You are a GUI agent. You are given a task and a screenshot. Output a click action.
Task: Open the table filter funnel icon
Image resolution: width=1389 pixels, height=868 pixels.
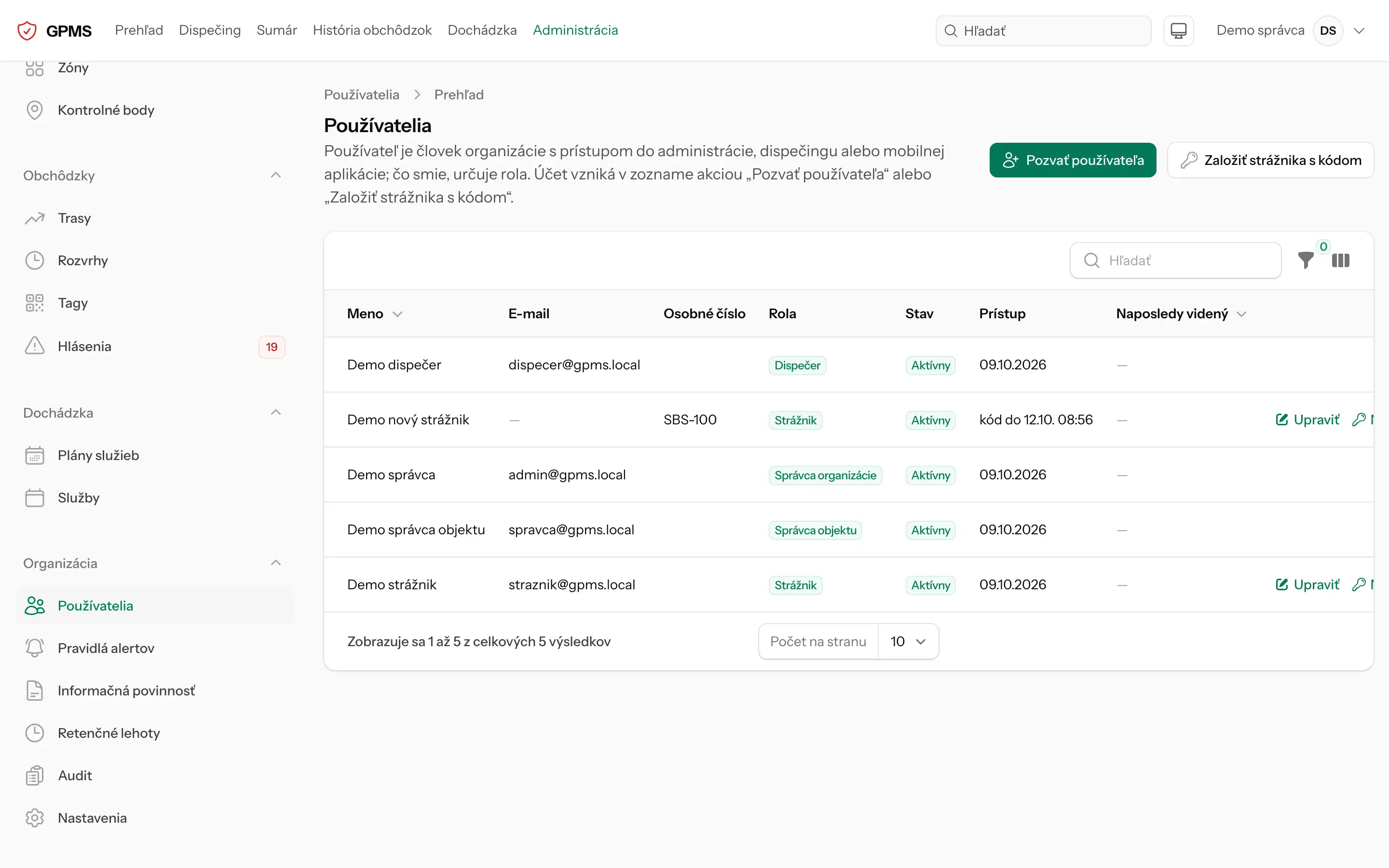[x=1306, y=260]
